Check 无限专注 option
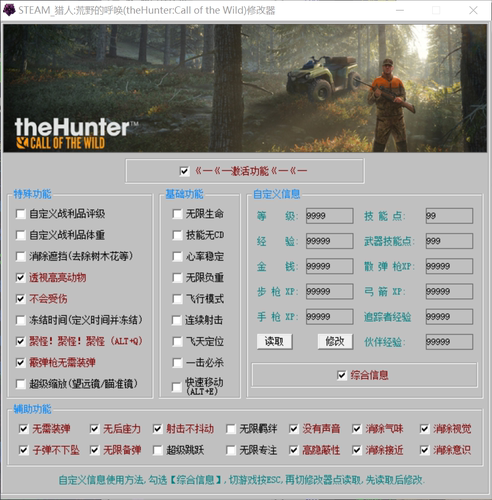 (230, 451)
